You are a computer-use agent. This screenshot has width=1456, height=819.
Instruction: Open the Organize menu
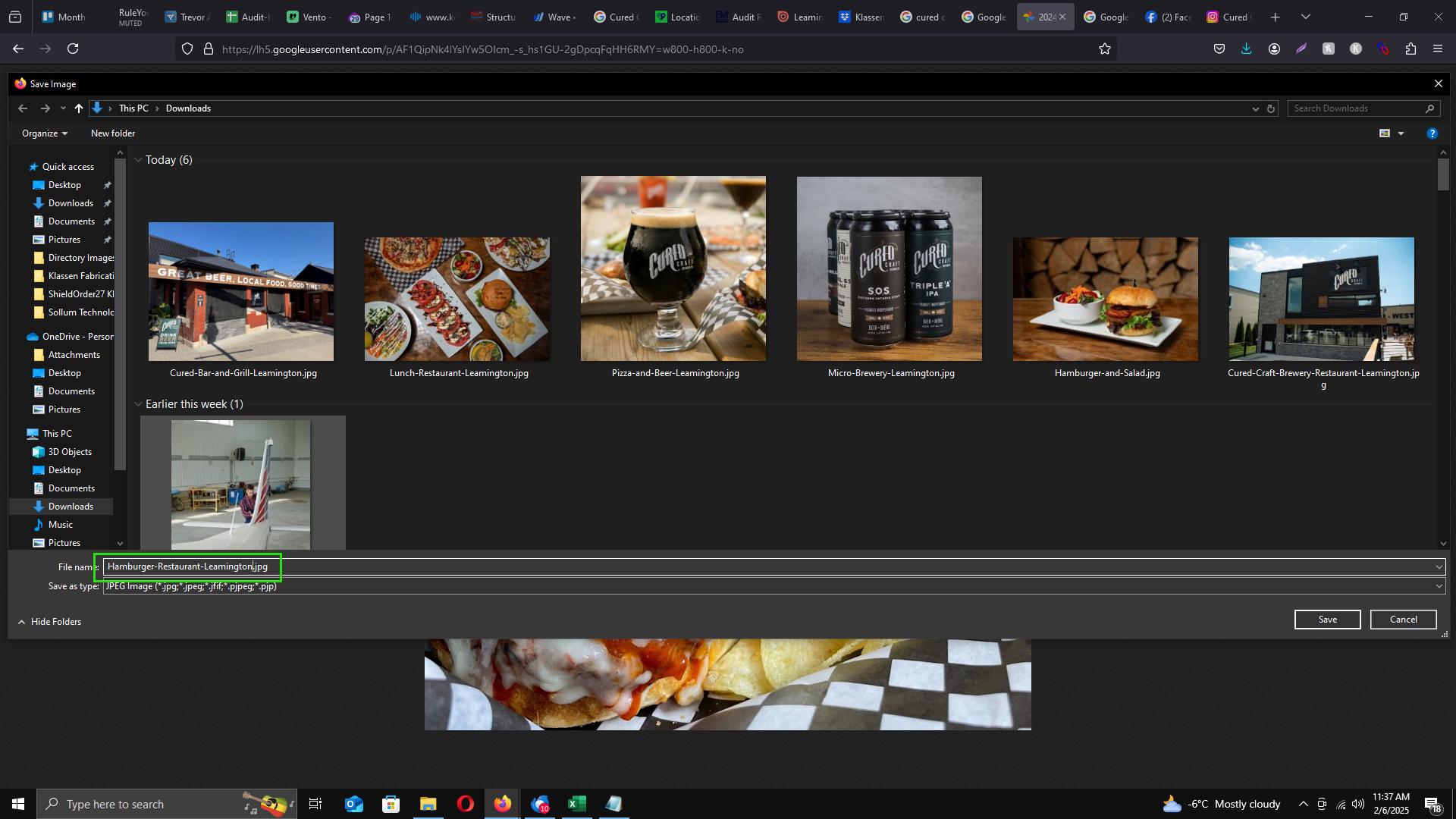[45, 133]
